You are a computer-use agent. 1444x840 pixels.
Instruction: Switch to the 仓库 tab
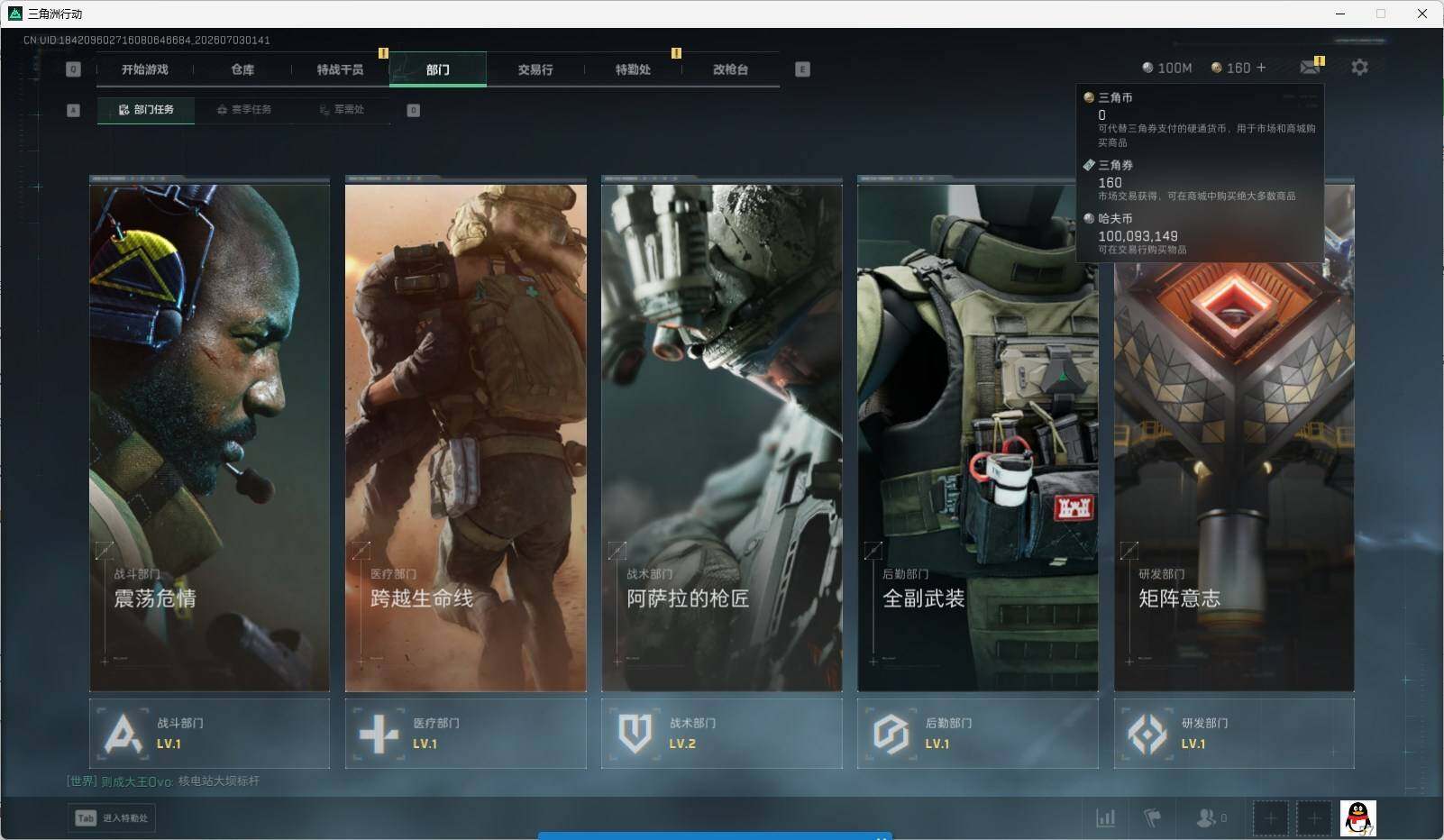point(242,69)
